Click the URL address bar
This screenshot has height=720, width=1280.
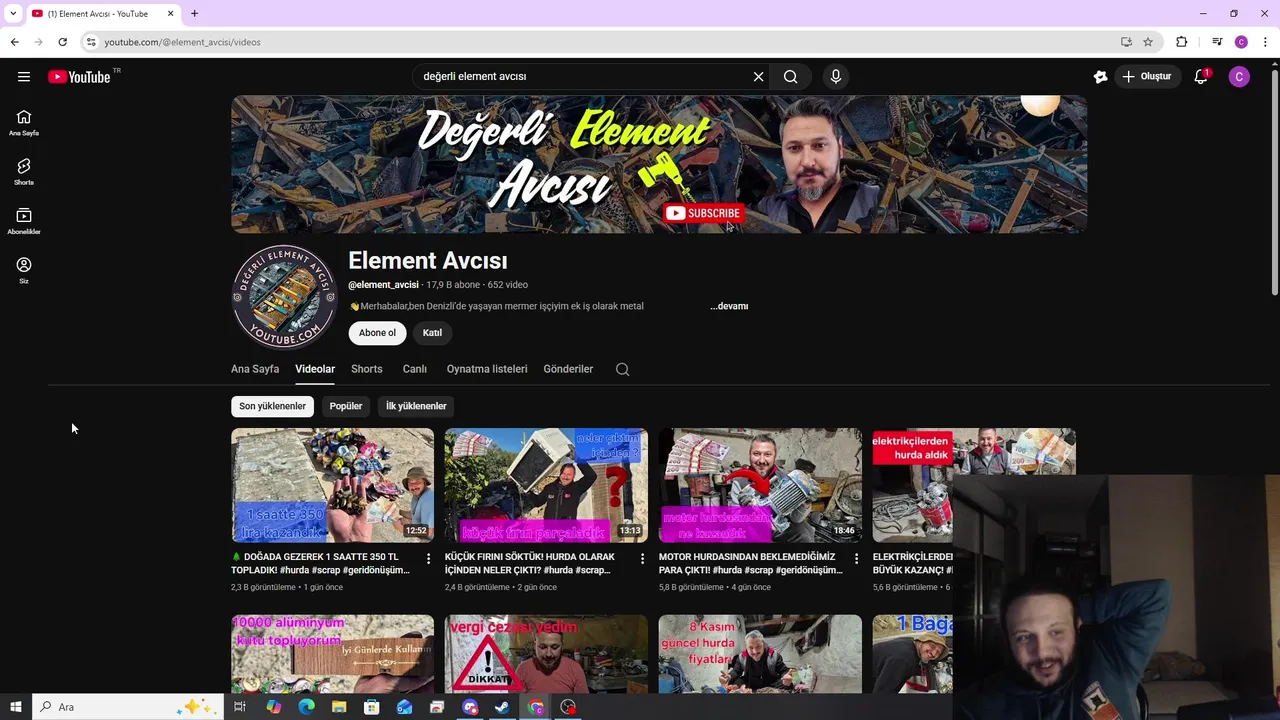600,42
